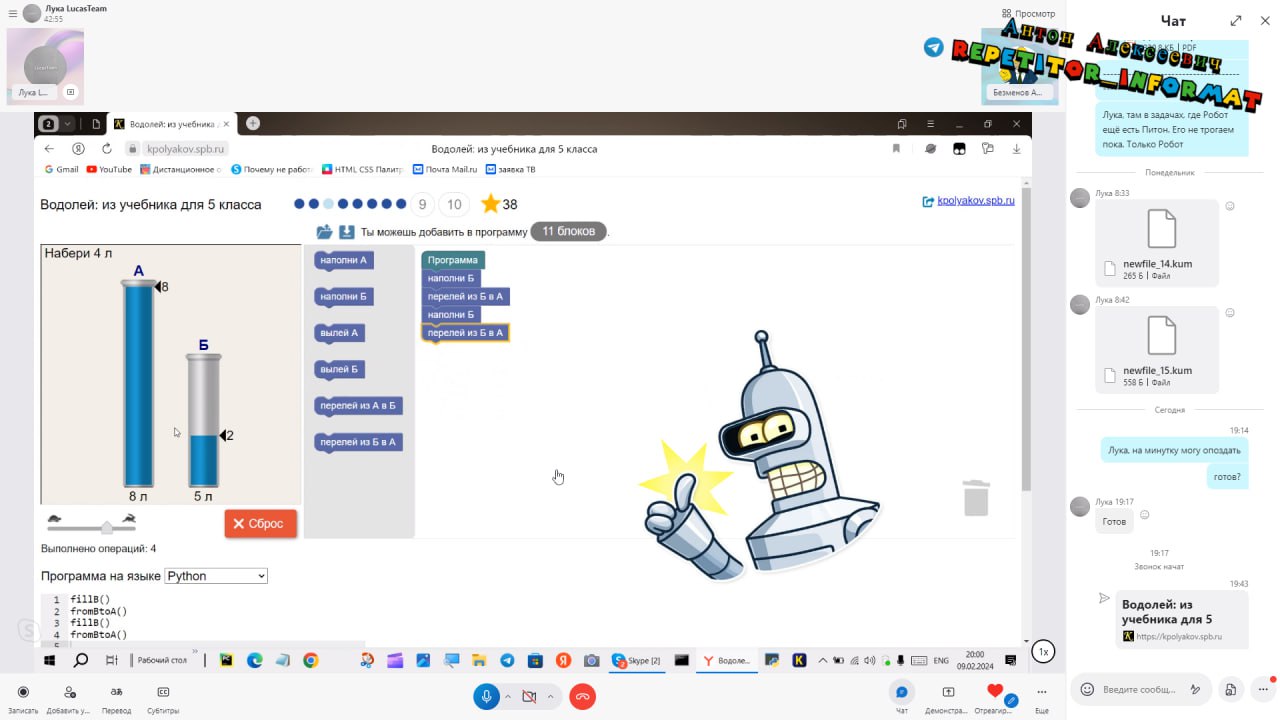Toggle Субтитры captions button

pyautogui.click(x=163, y=697)
